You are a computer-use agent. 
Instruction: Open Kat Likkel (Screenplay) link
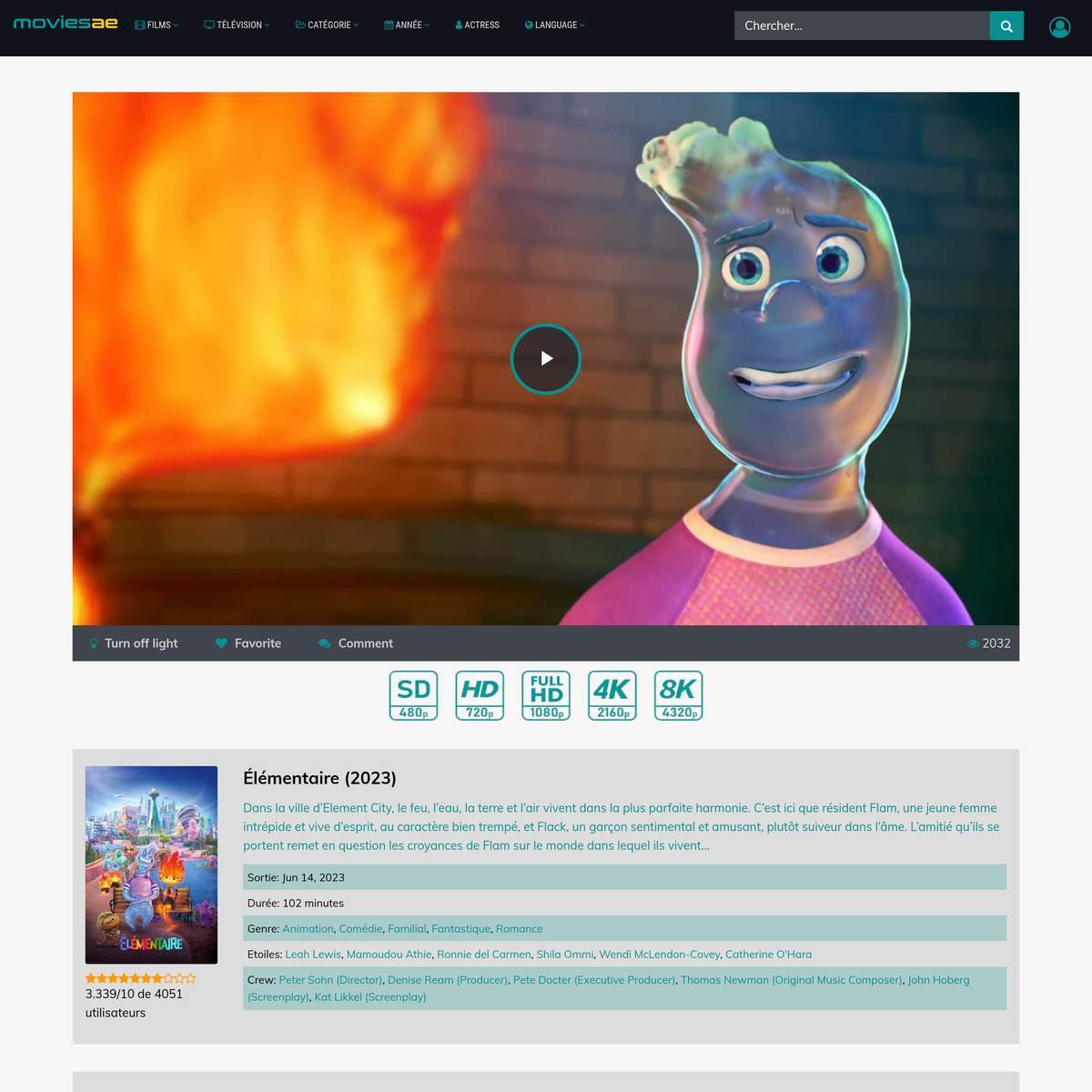pos(370,997)
